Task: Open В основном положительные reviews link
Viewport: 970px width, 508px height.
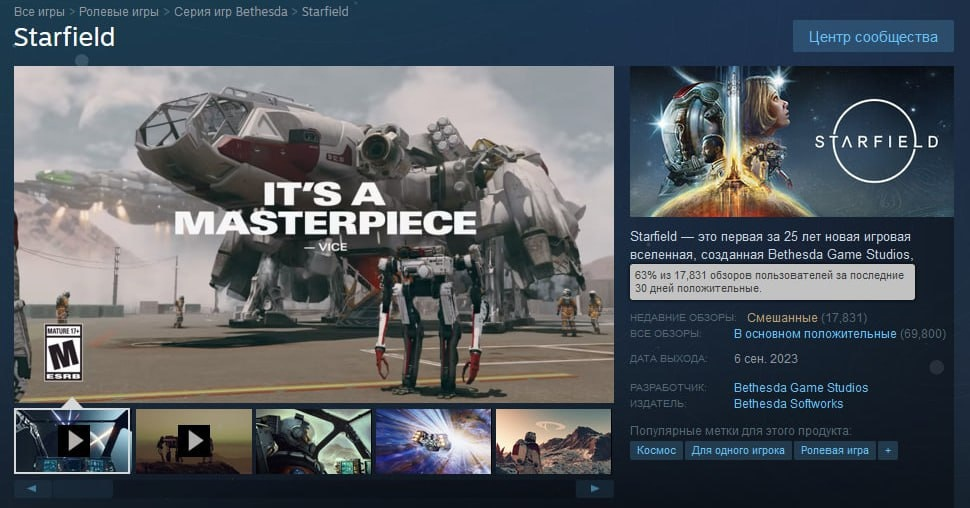Action: coord(815,334)
